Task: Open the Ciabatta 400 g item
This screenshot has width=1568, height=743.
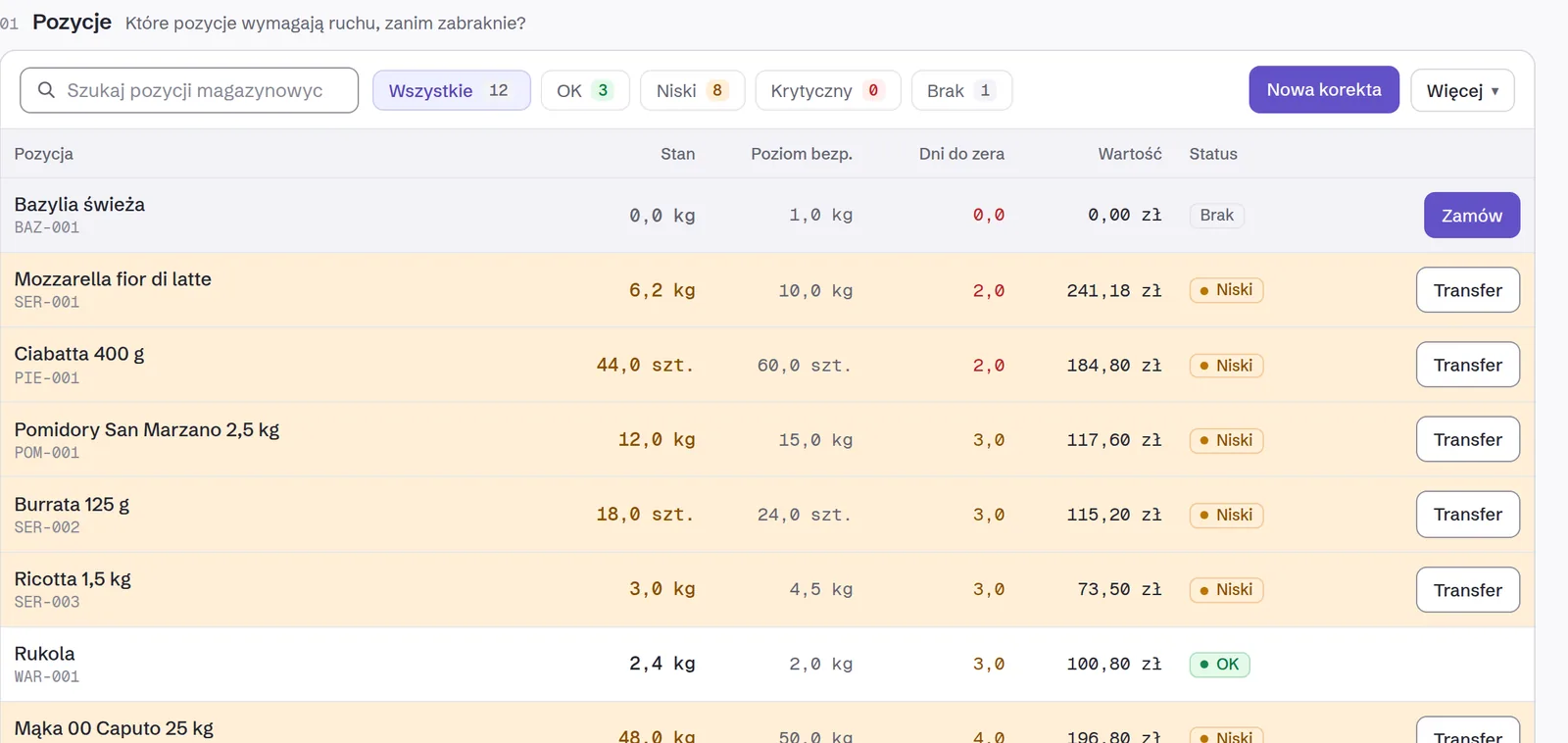Action: 79,354
